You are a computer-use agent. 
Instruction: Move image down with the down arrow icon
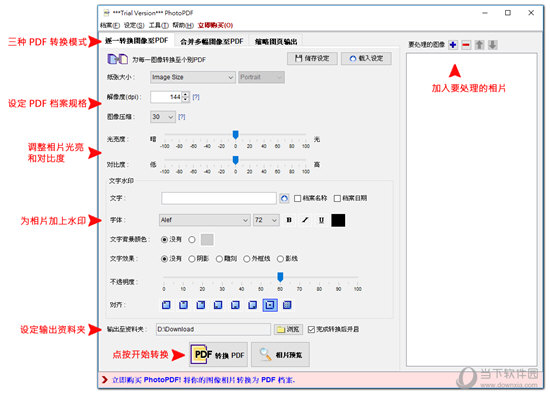(x=492, y=45)
